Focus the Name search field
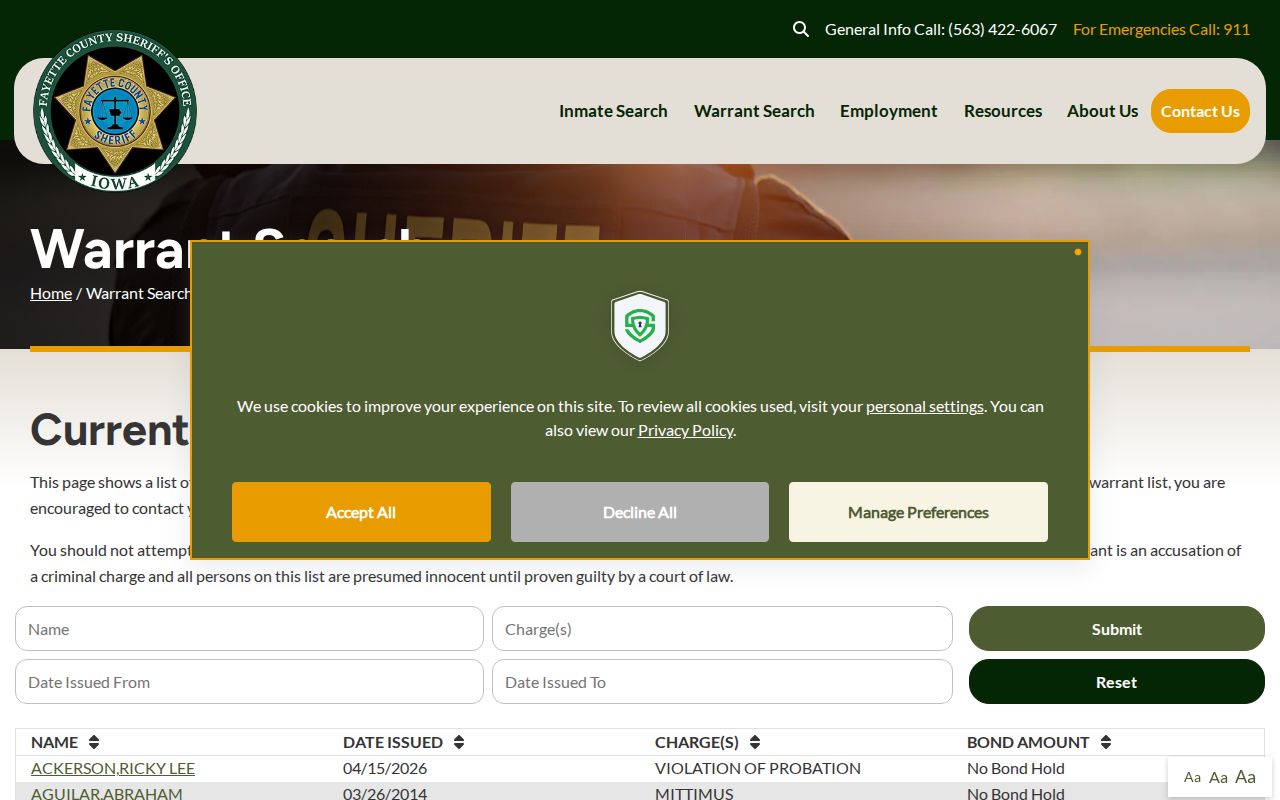Viewport: 1280px width, 800px height. tap(249, 629)
